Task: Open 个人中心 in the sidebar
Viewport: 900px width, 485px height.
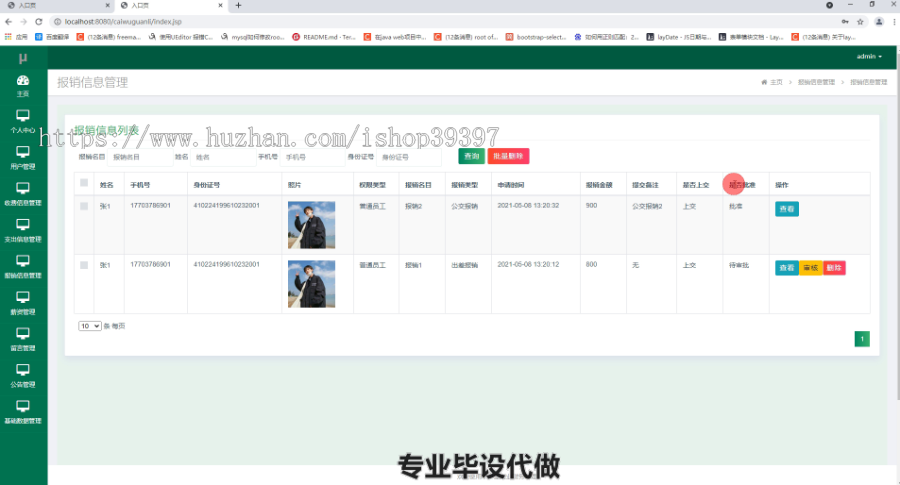Action: pos(23,121)
